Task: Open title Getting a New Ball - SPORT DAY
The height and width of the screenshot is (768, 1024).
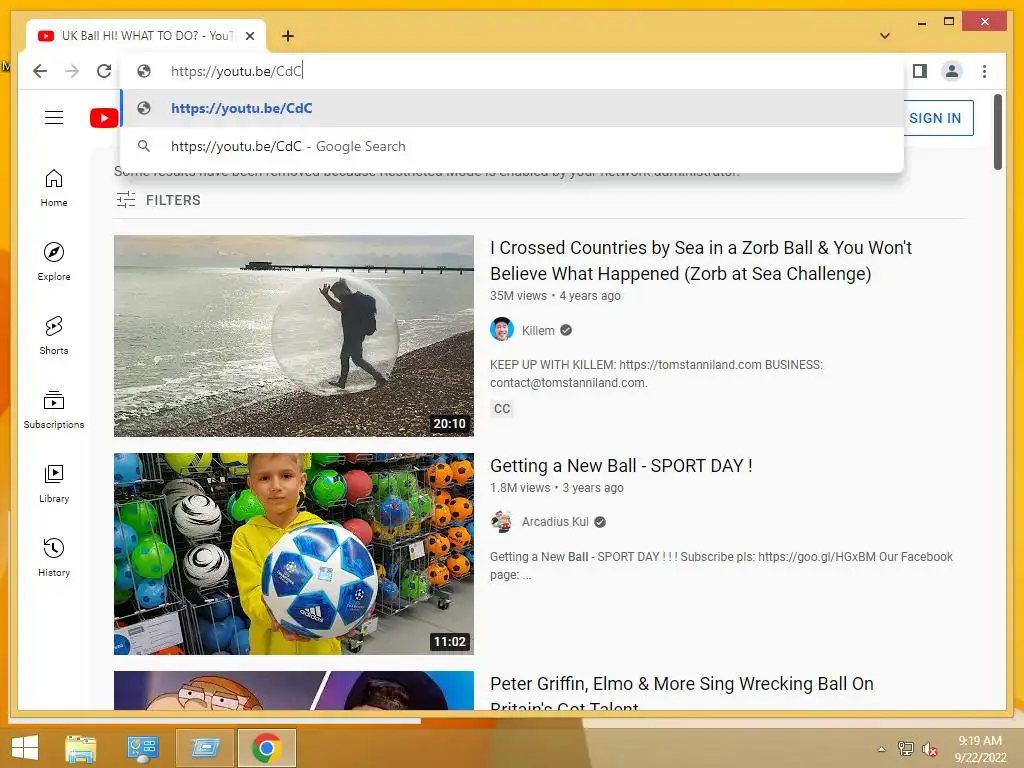Action: pyautogui.click(x=621, y=466)
